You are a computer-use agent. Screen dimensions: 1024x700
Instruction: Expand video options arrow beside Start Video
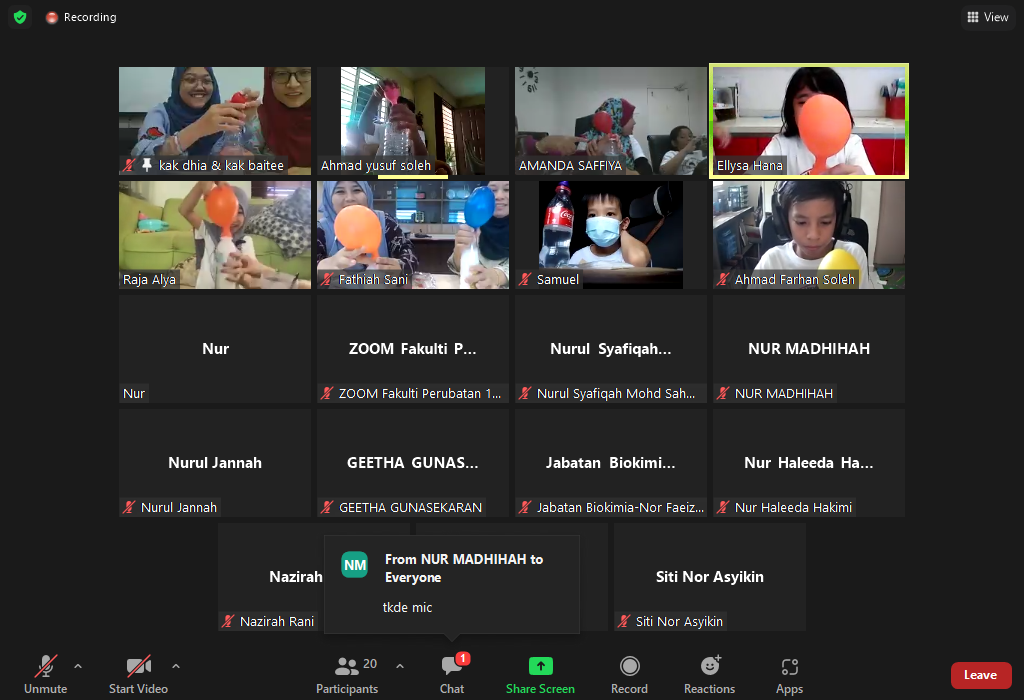click(176, 666)
